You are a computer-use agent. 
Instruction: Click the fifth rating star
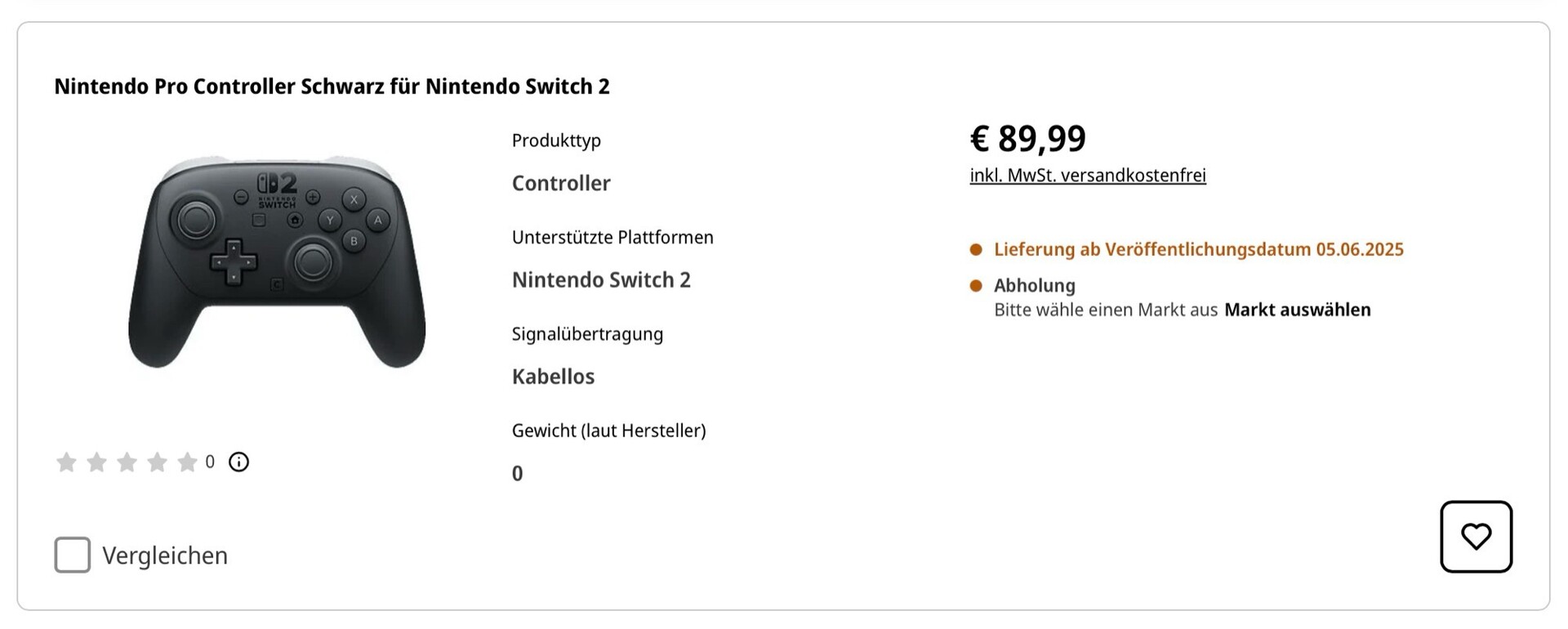pos(187,462)
